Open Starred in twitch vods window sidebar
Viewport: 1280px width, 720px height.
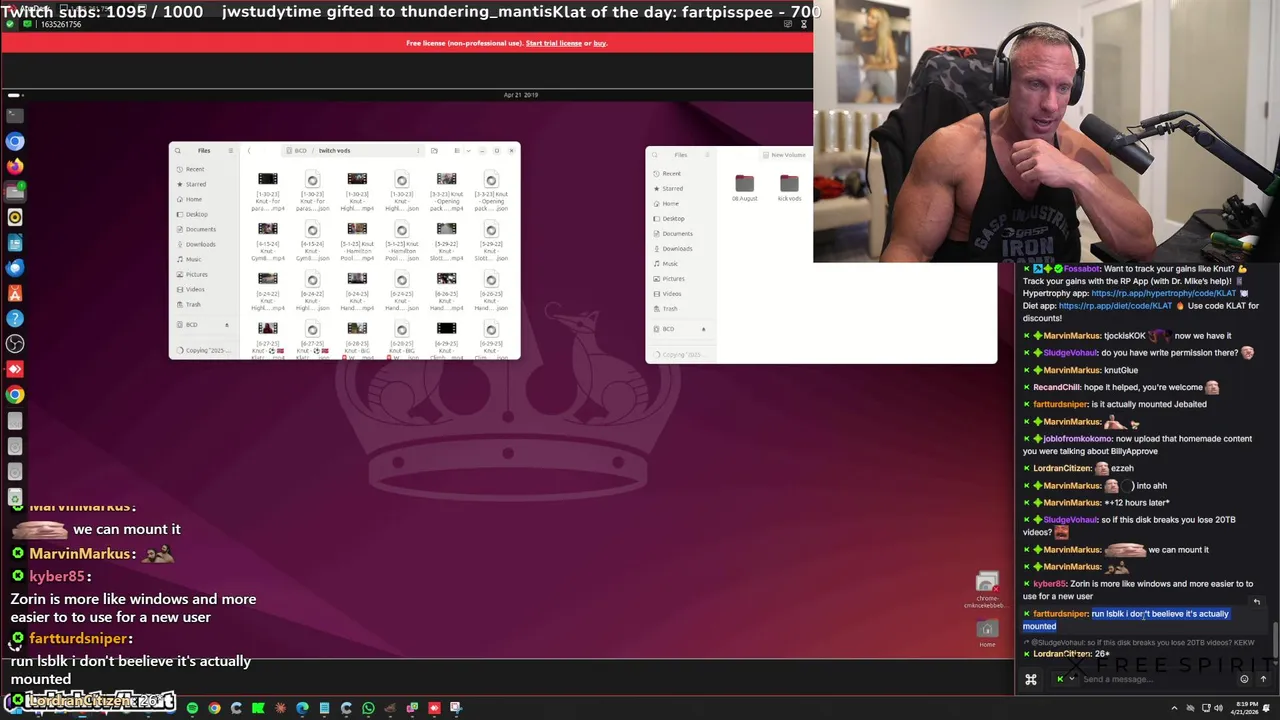[205, 184]
